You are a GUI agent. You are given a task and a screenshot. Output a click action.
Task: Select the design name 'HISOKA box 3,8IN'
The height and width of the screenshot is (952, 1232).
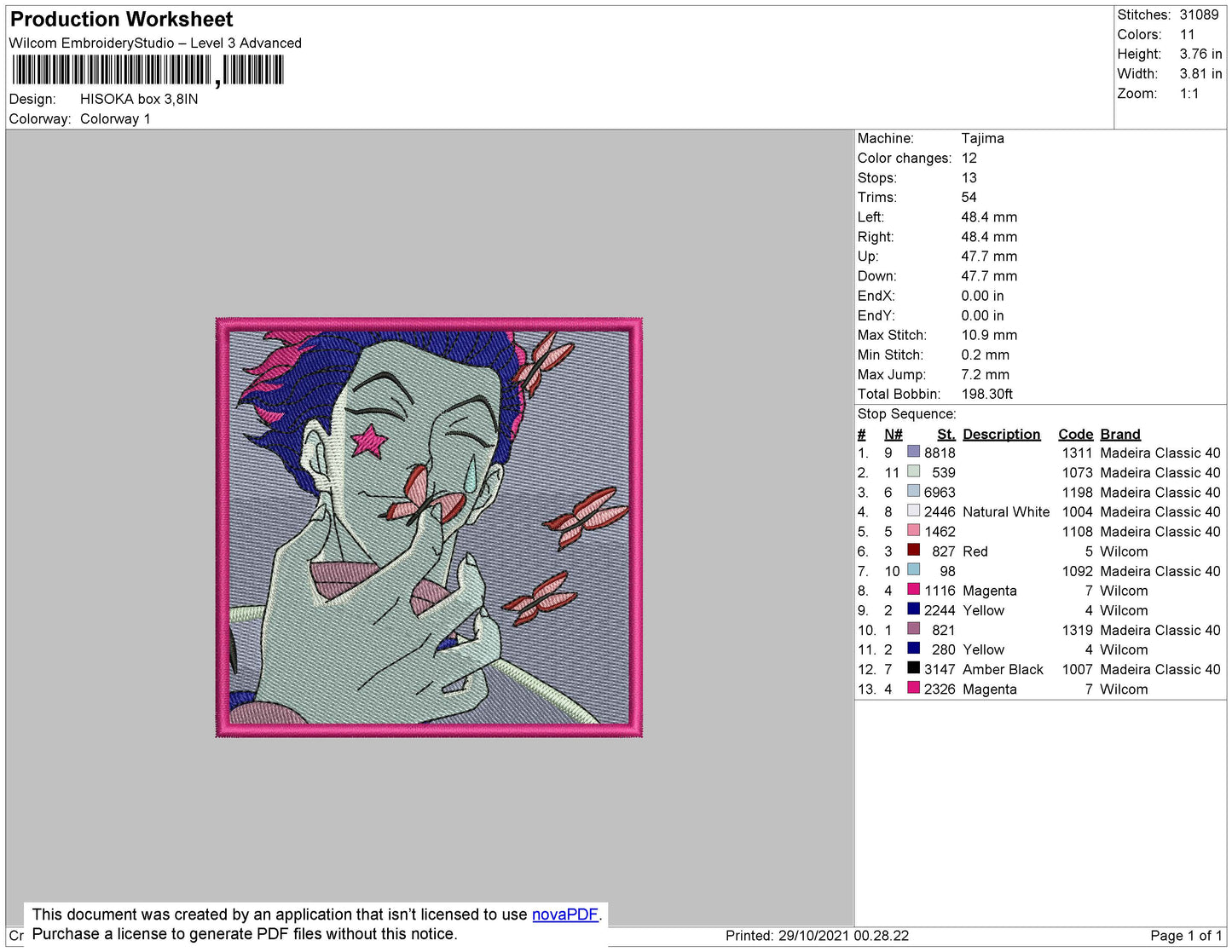pos(139,99)
